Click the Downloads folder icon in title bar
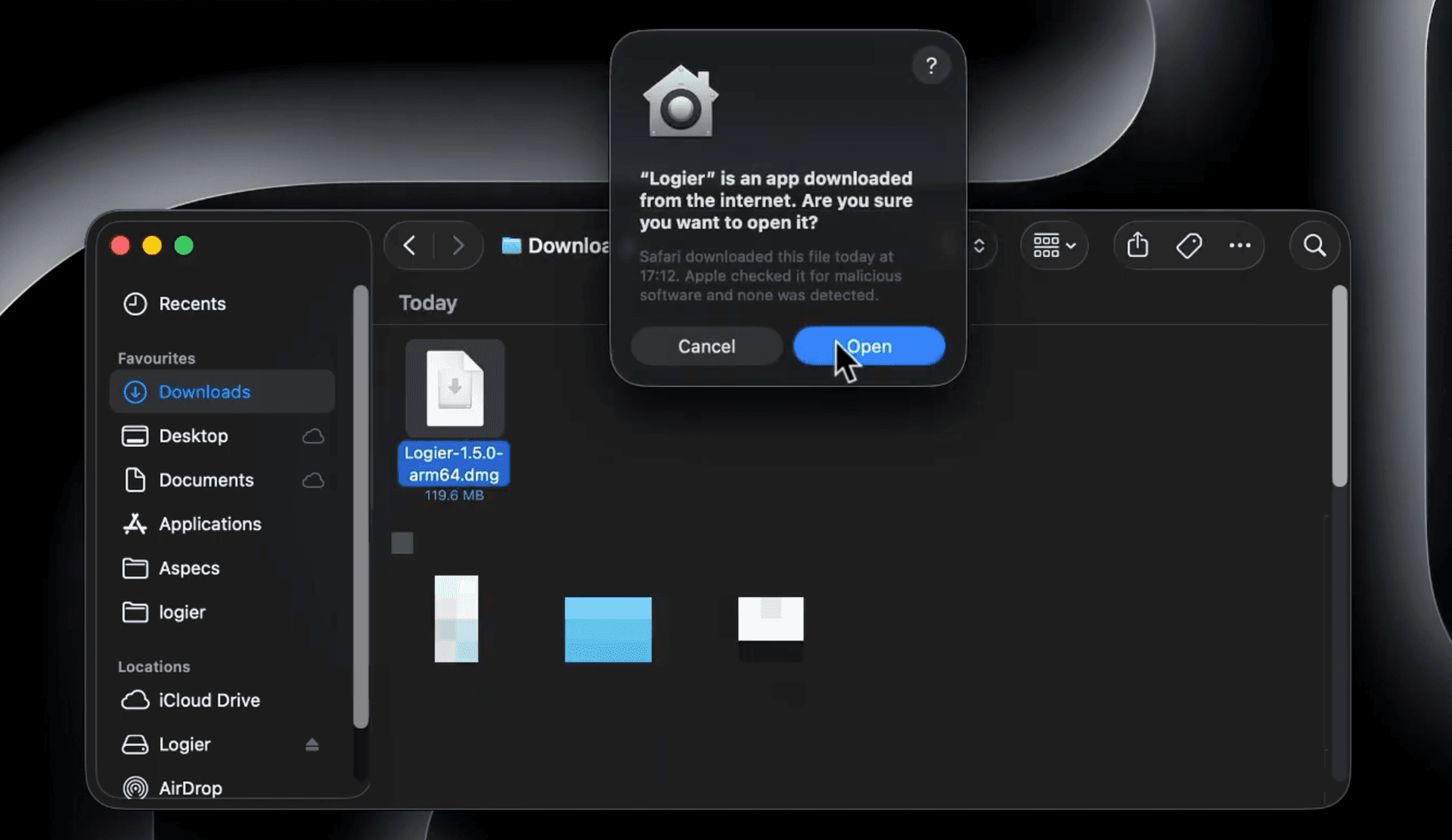 pyautogui.click(x=512, y=246)
